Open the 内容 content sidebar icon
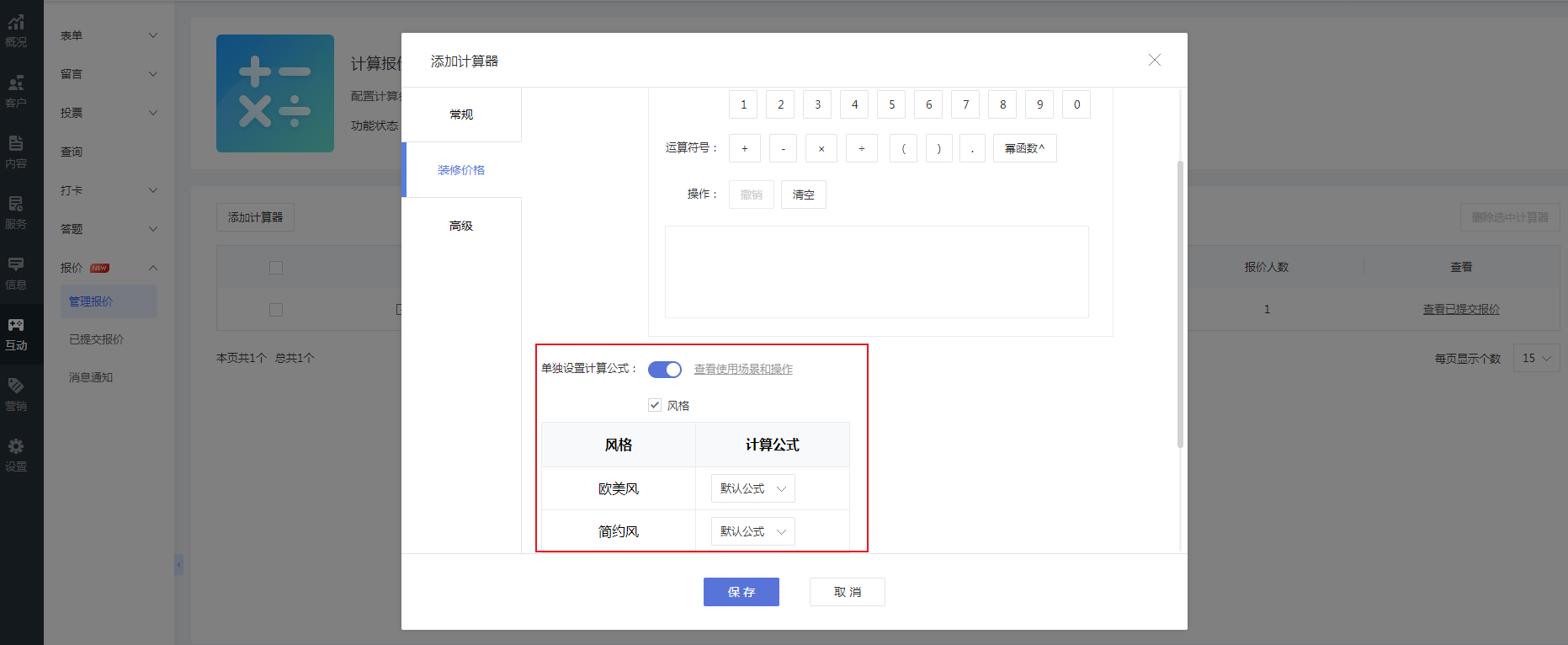Screen dimensions: 1568x645 (x=16, y=152)
